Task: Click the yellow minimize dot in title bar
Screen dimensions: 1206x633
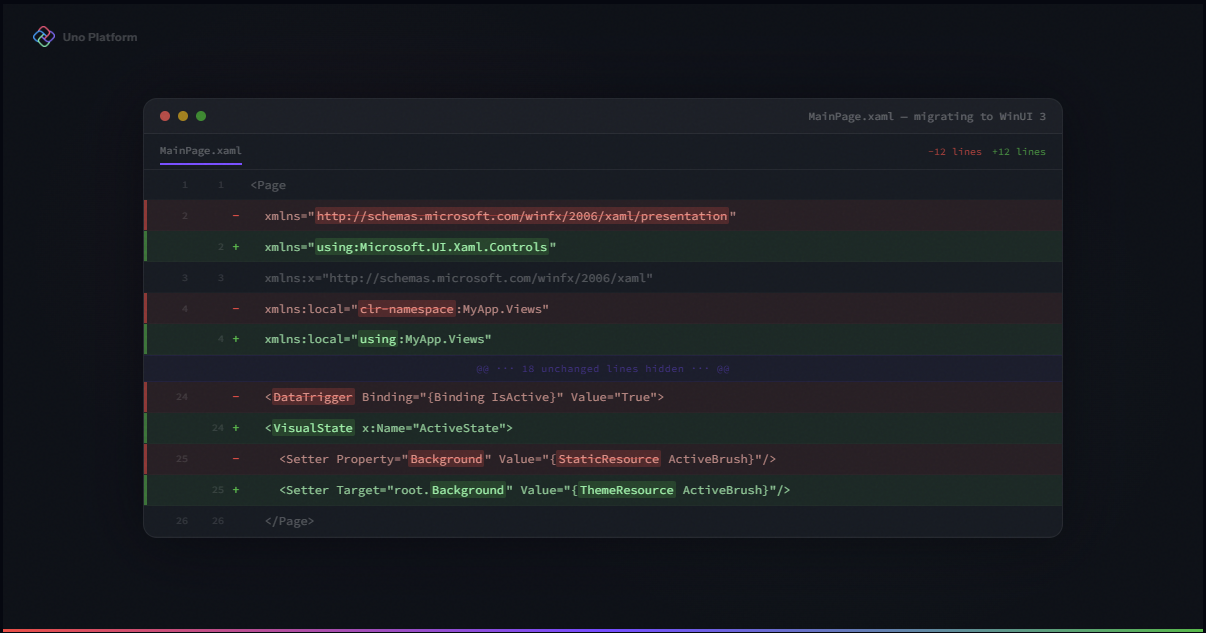Action: 183,116
